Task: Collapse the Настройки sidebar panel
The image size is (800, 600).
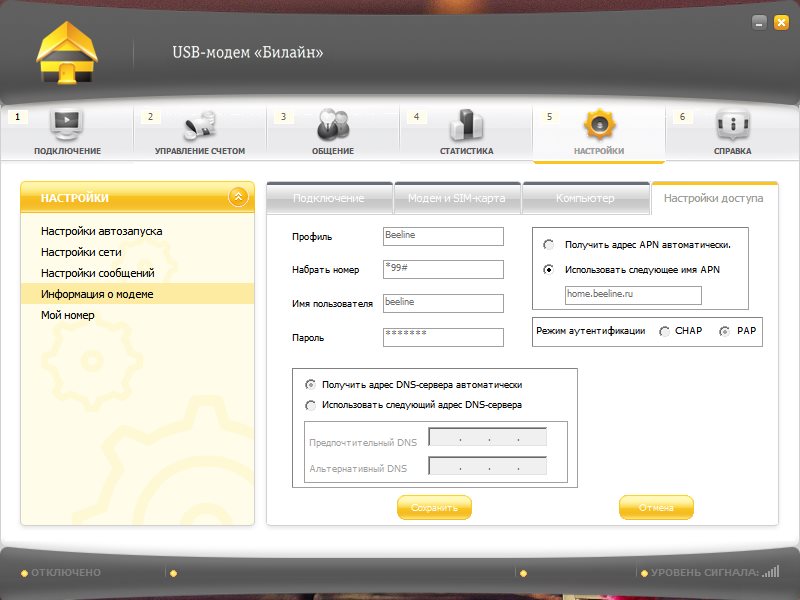Action: tap(238, 196)
